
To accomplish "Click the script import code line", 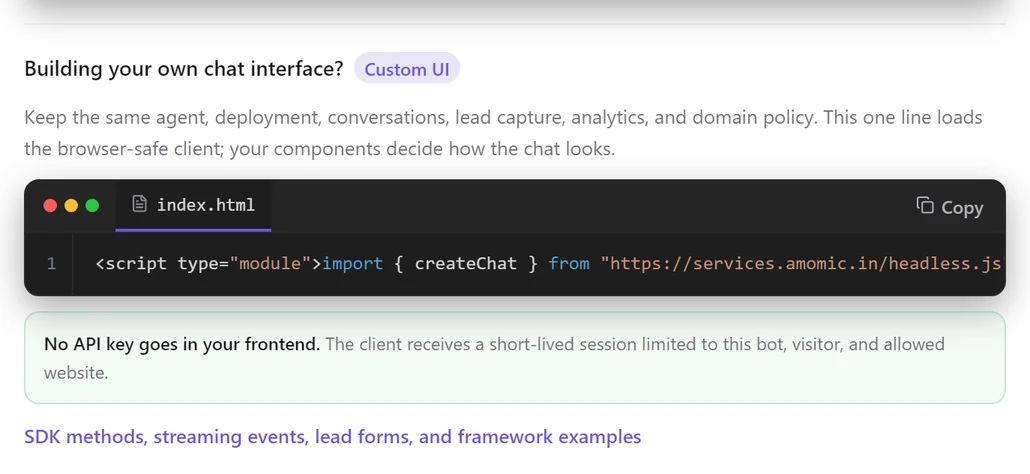I will tap(549, 264).
